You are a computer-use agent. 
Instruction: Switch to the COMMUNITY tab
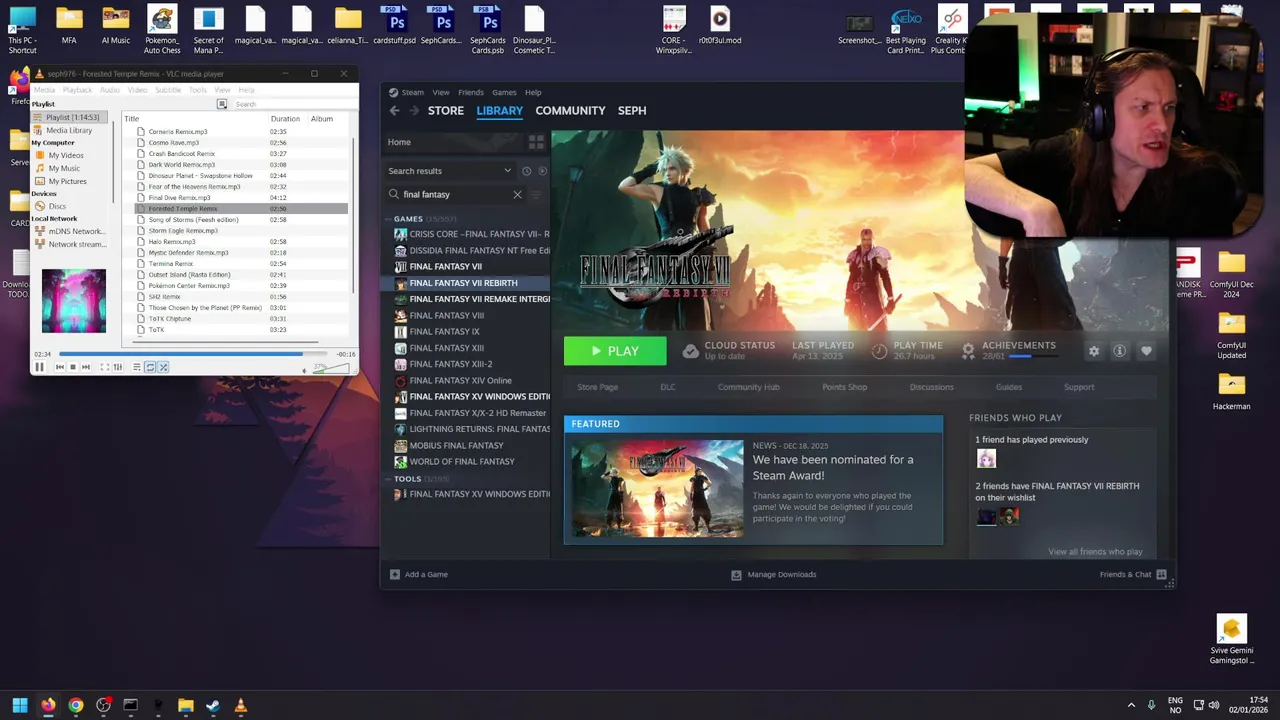tap(570, 111)
